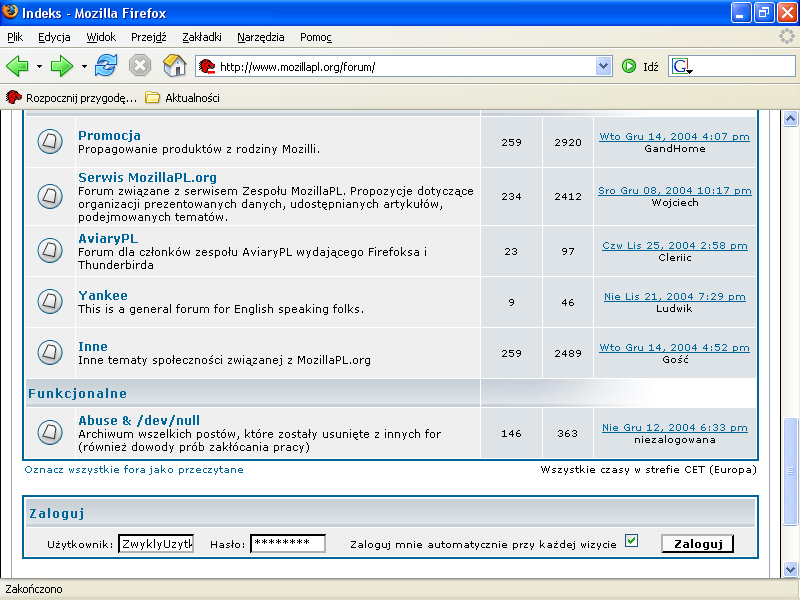800x600 pixels.
Task: Click the Google search engine icon
Action: point(682,66)
